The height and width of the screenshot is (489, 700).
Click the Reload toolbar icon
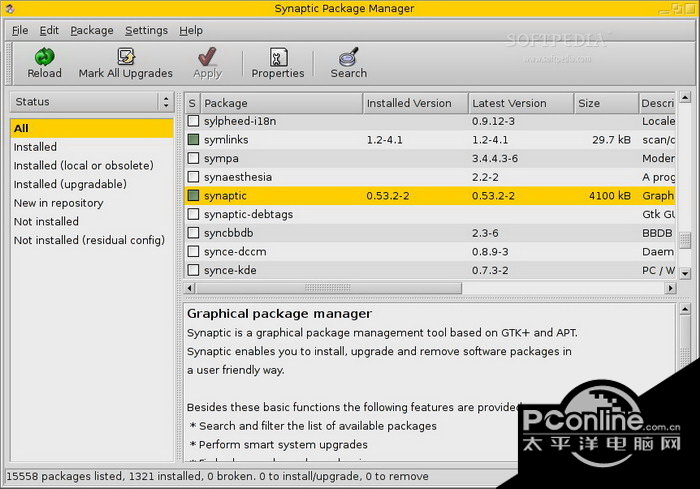pyautogui.click(x=44, y=57)
